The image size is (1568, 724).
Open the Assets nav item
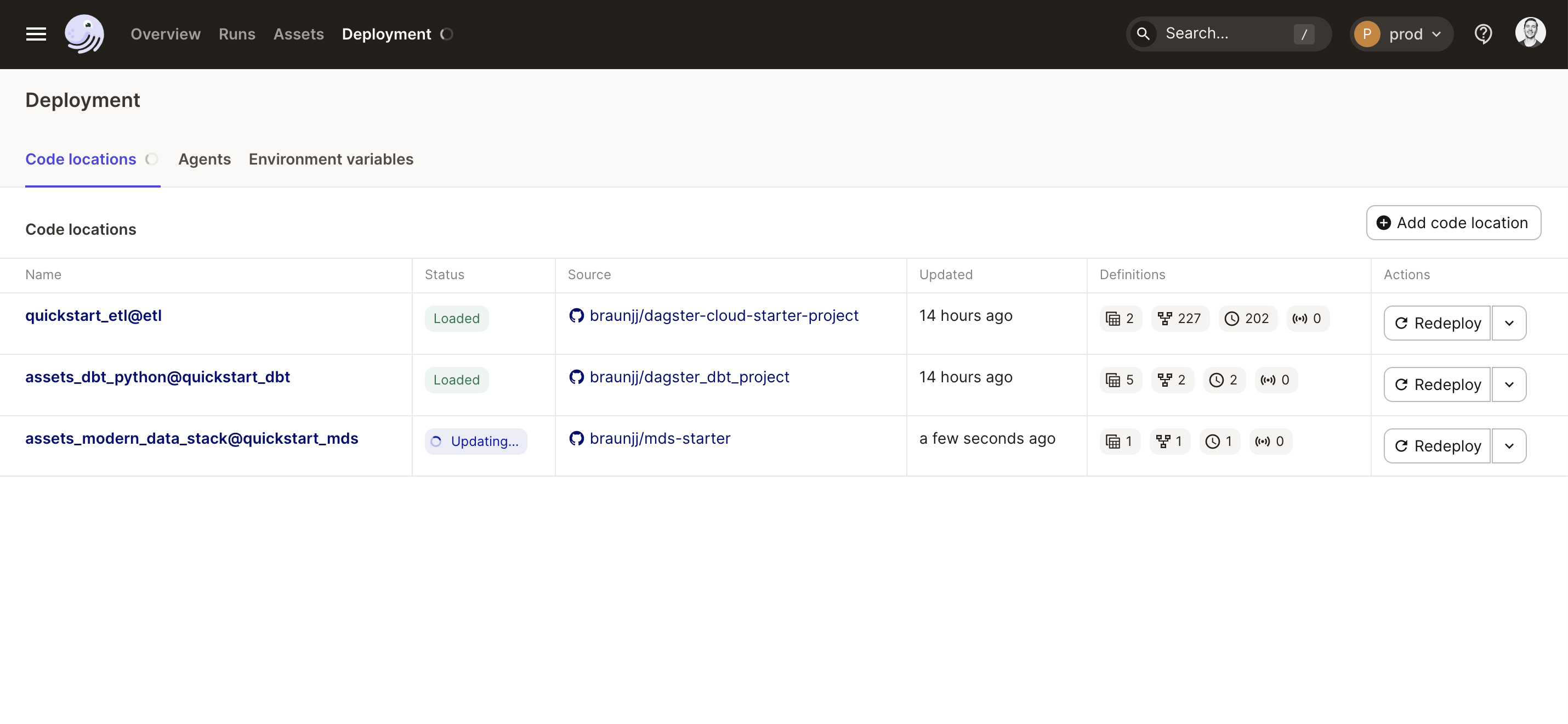coord(298,34)
